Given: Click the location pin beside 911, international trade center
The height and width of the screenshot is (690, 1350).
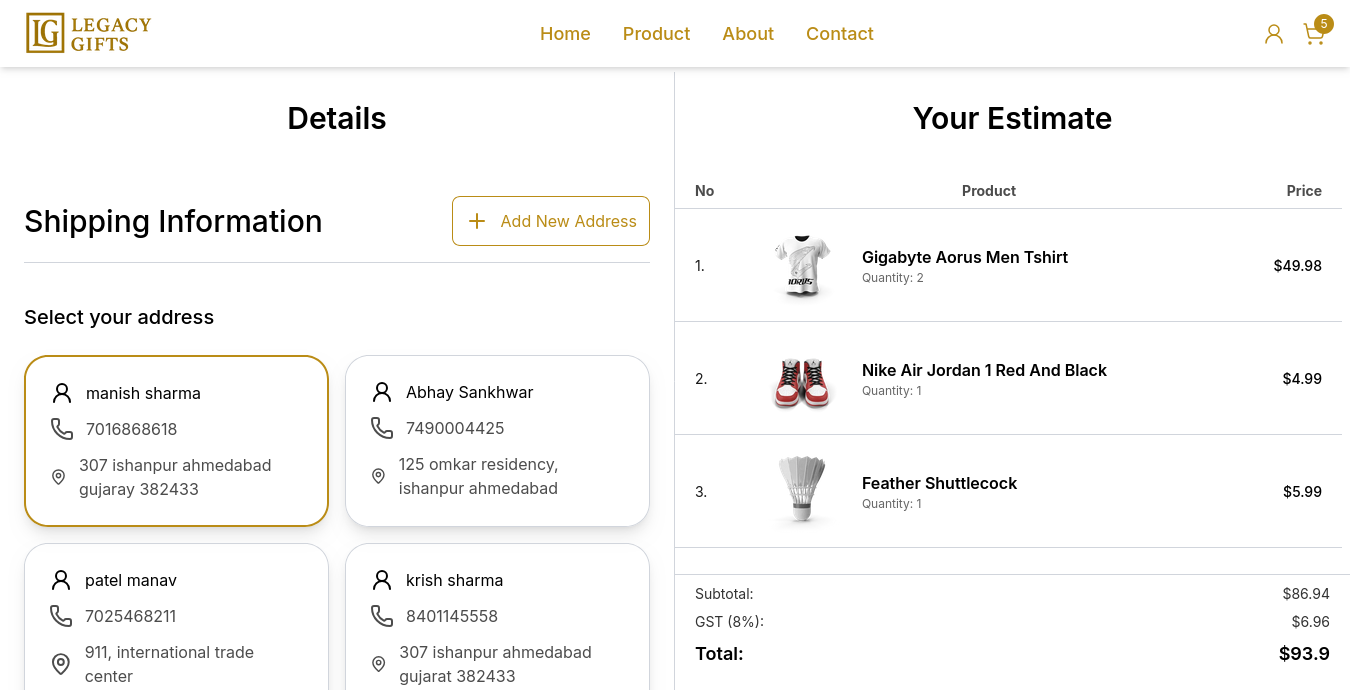Looking at the screenshot, I should tap(61, 664).
